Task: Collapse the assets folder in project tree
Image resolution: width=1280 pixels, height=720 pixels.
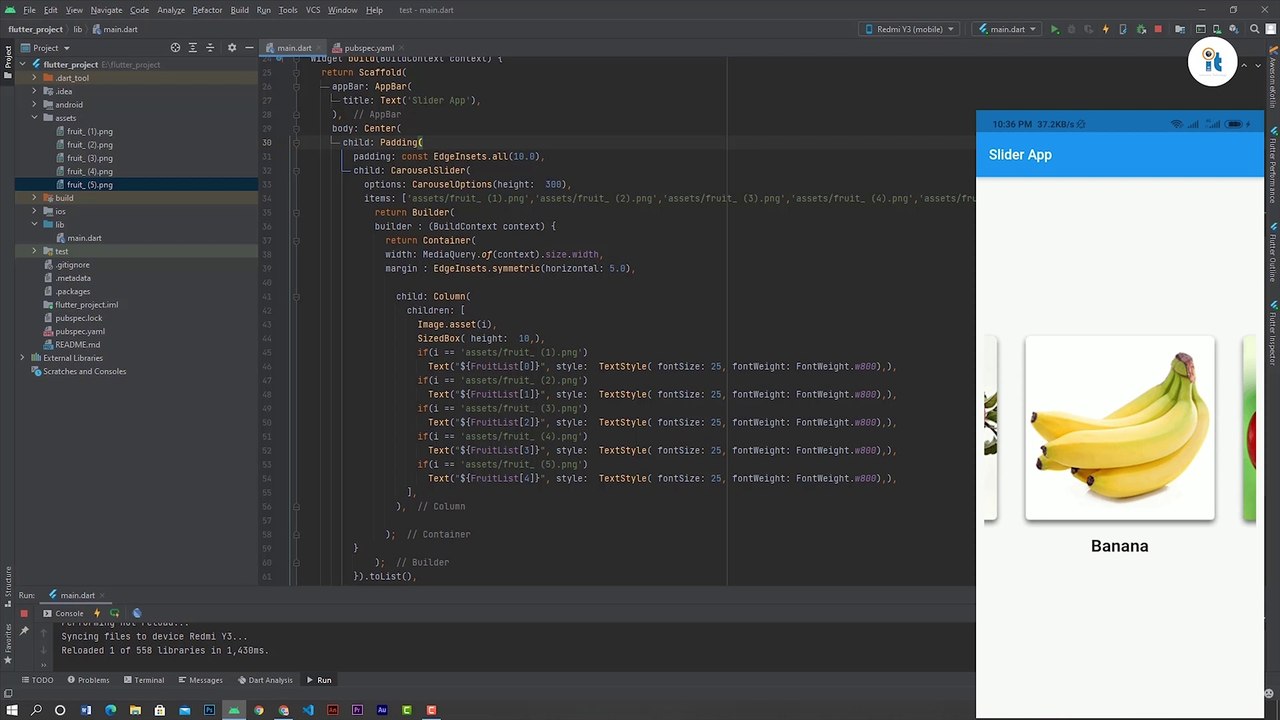Action: click(x=34, y=118)
